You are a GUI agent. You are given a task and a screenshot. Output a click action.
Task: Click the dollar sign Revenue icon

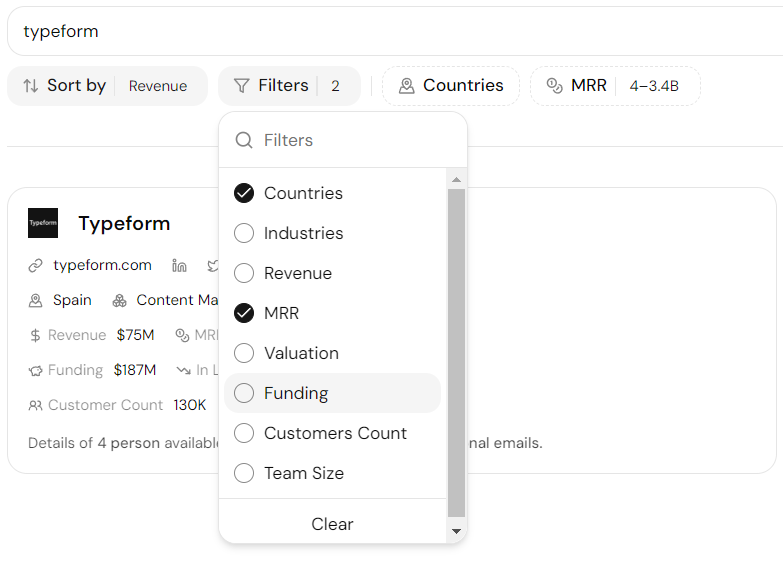pyautogui.click(x=35, y=335)
